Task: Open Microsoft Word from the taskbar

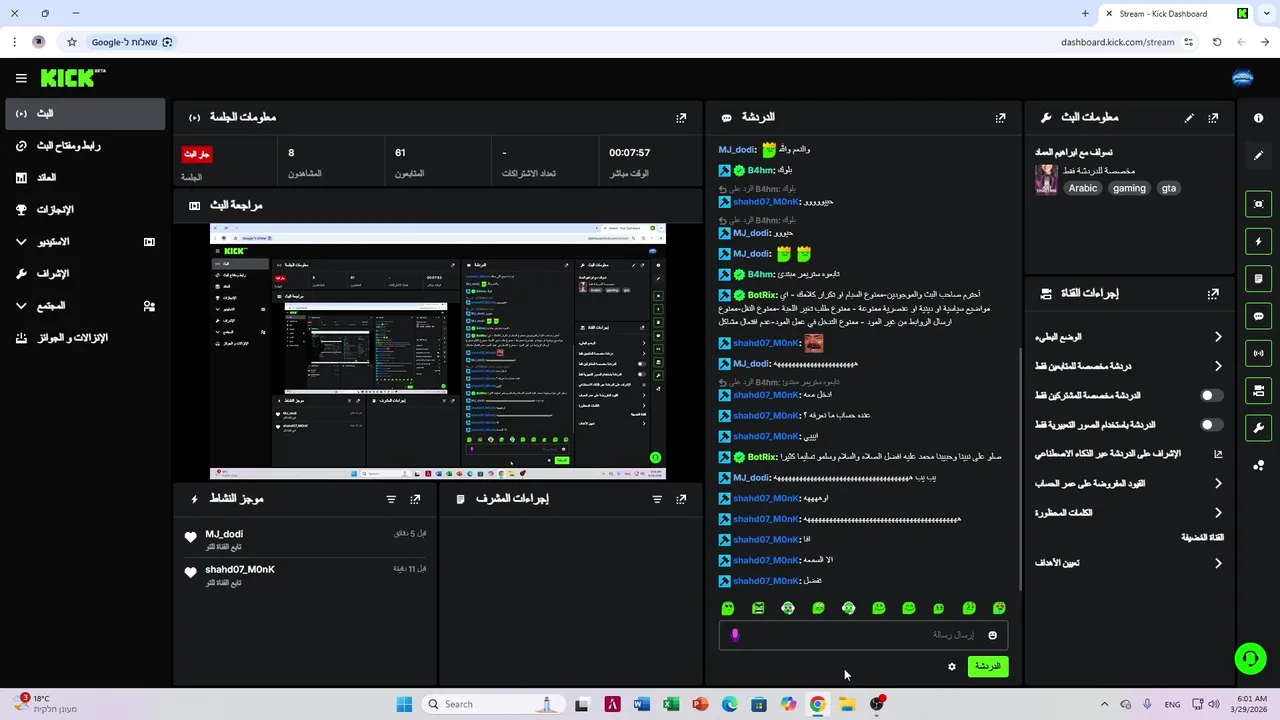Action: point(641,704)
